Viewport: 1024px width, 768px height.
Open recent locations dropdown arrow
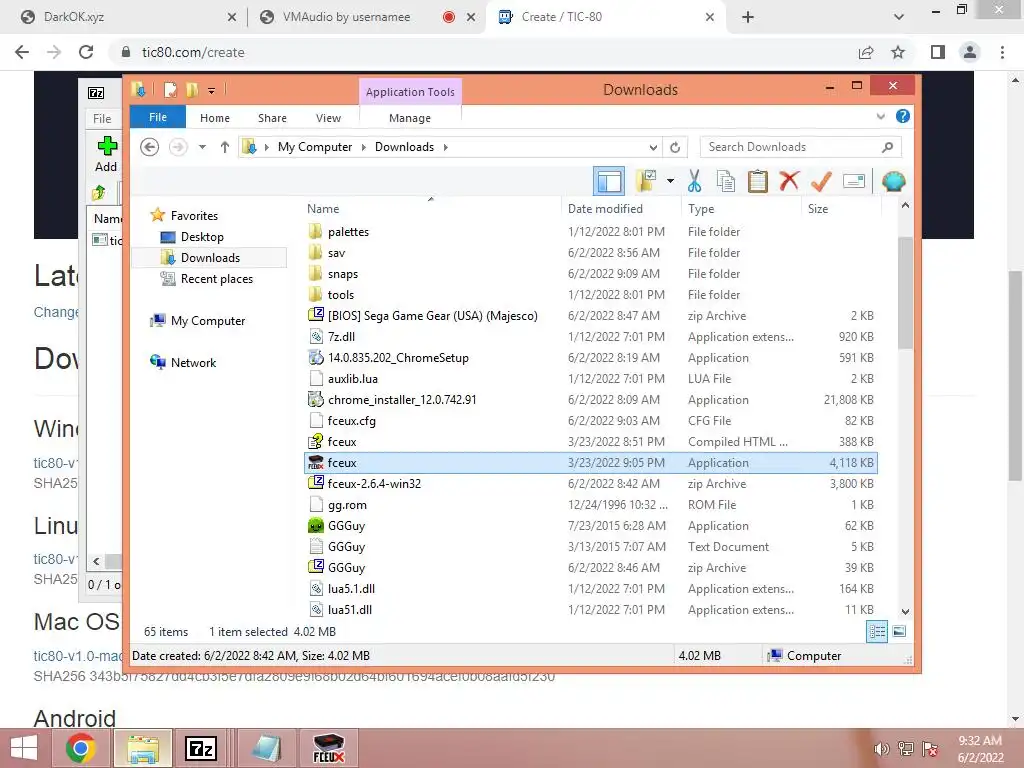(202, 147)
